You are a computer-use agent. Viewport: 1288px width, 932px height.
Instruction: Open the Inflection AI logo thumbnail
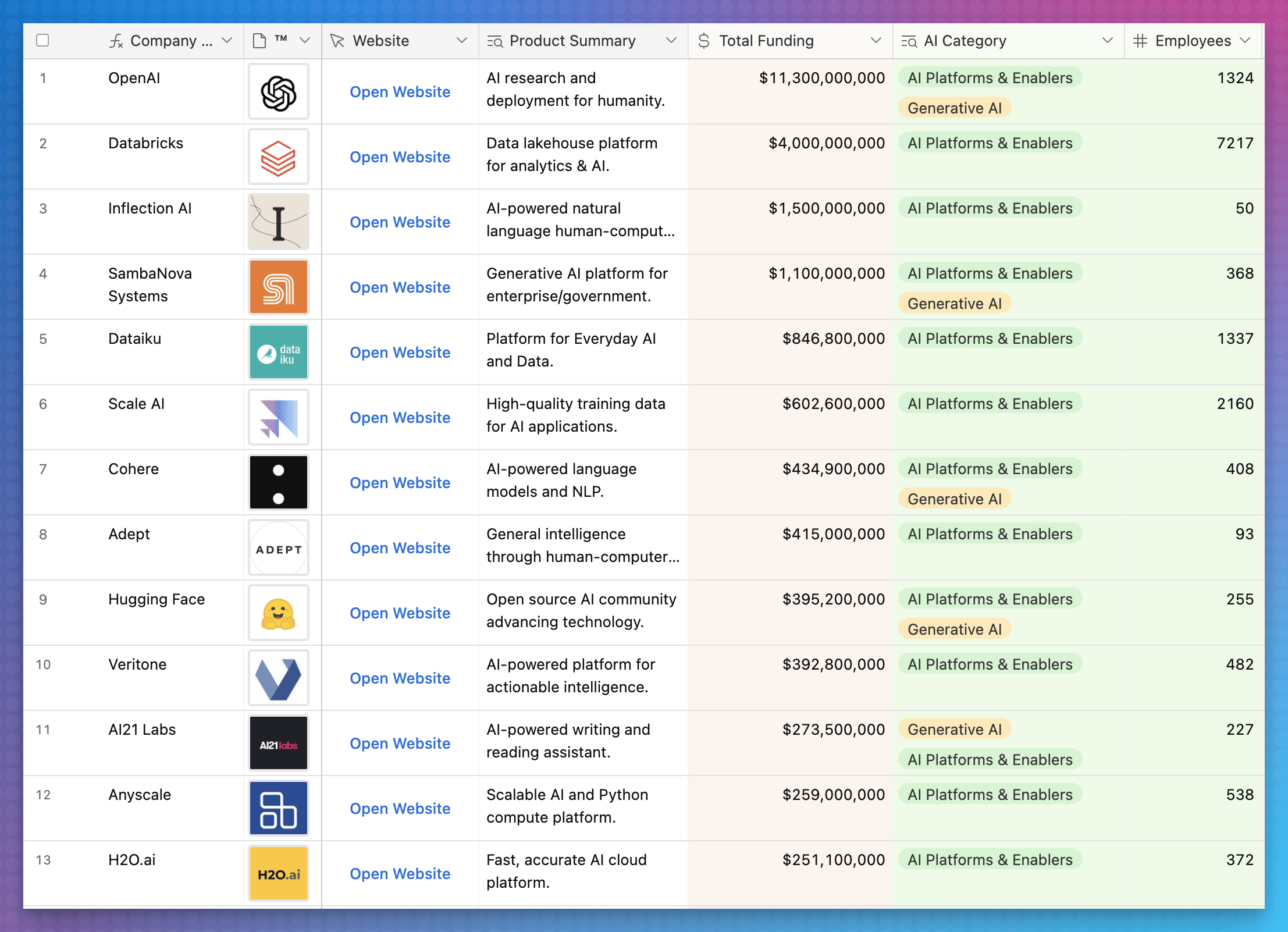(x=279, y=222)
